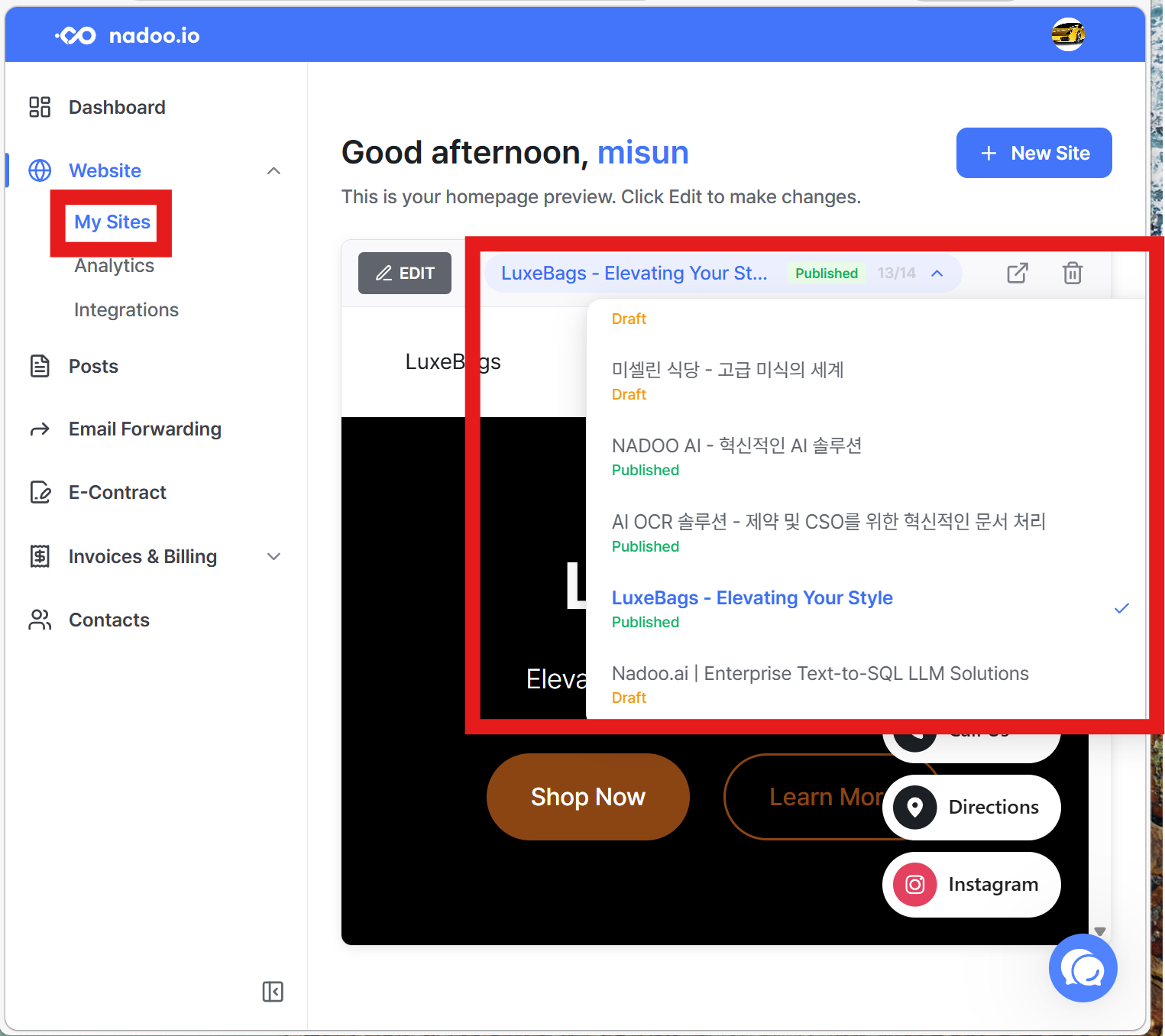
Task: Select NADOO AI published site
Action: [866, 457]
